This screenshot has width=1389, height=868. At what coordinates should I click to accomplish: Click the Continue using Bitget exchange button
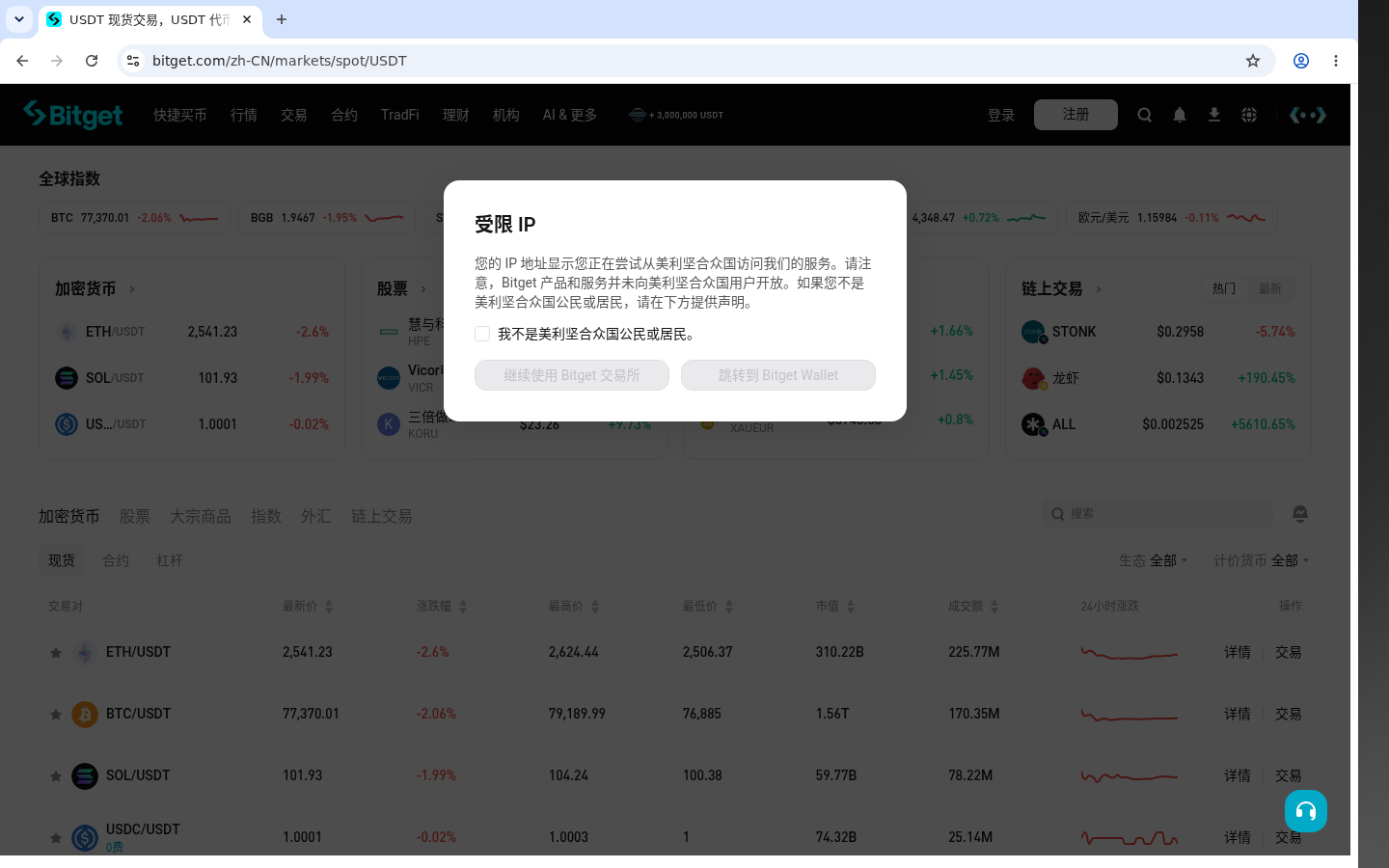572,375
